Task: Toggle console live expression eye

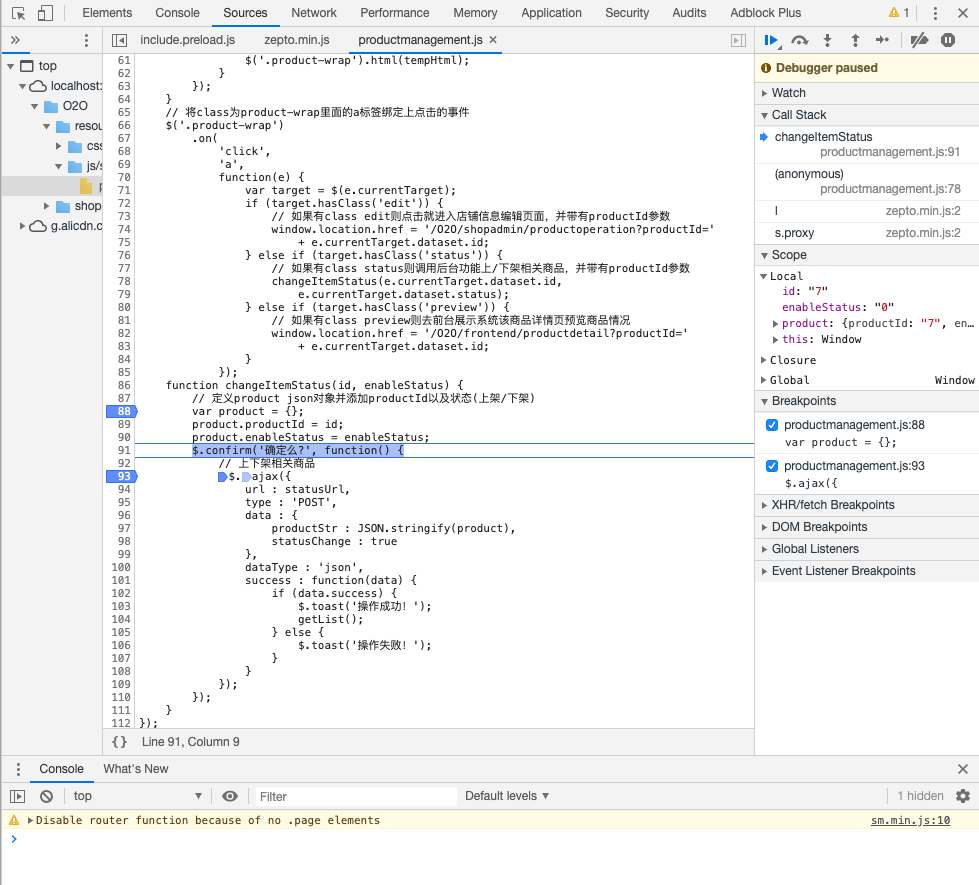Action: pyautogui.click(x=230, y=796)
